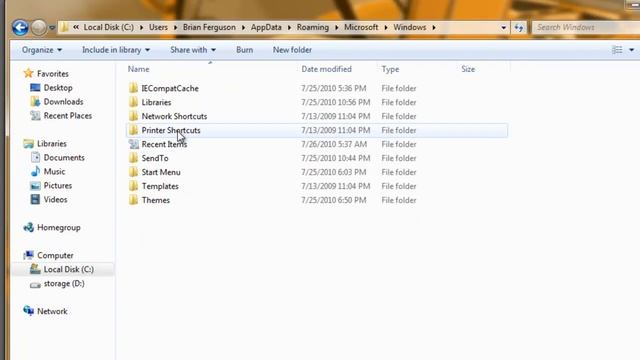Select the IECompatCache folder icon

(x=133, y=88)
